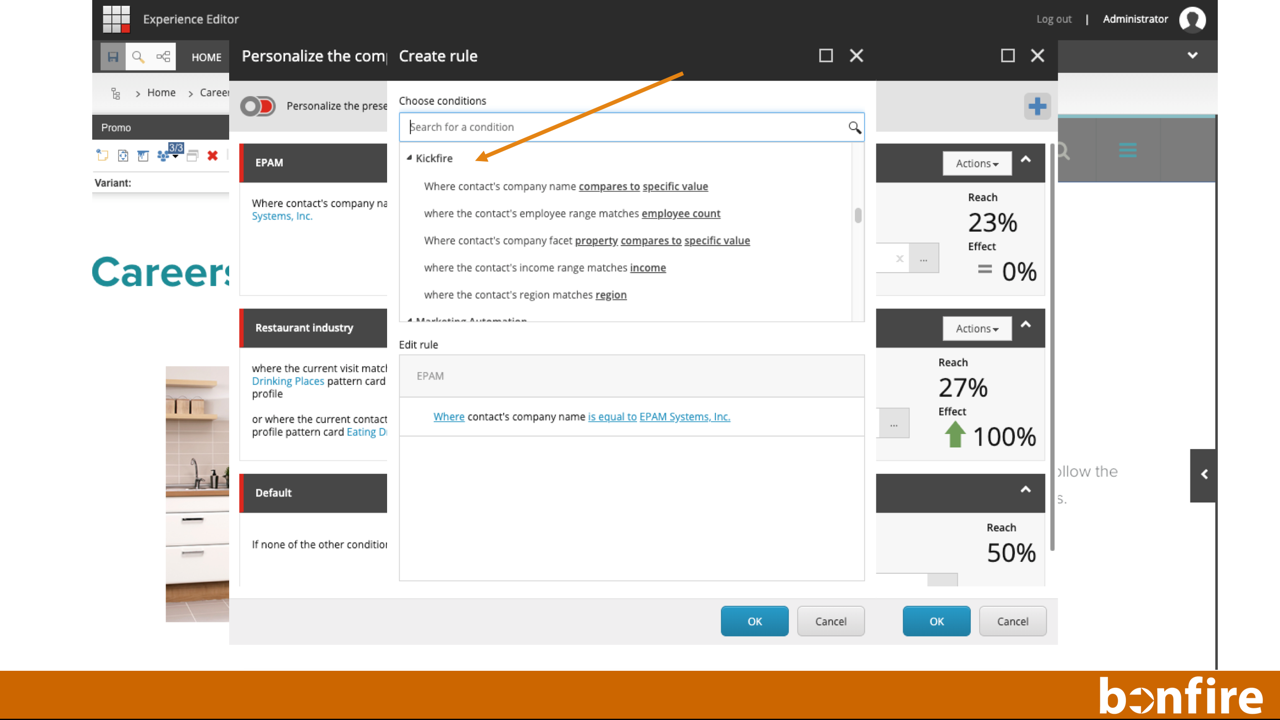The image size is (1280, 720).
Task: Toggle Personalize the presentation switch
Action: point(257,106)
